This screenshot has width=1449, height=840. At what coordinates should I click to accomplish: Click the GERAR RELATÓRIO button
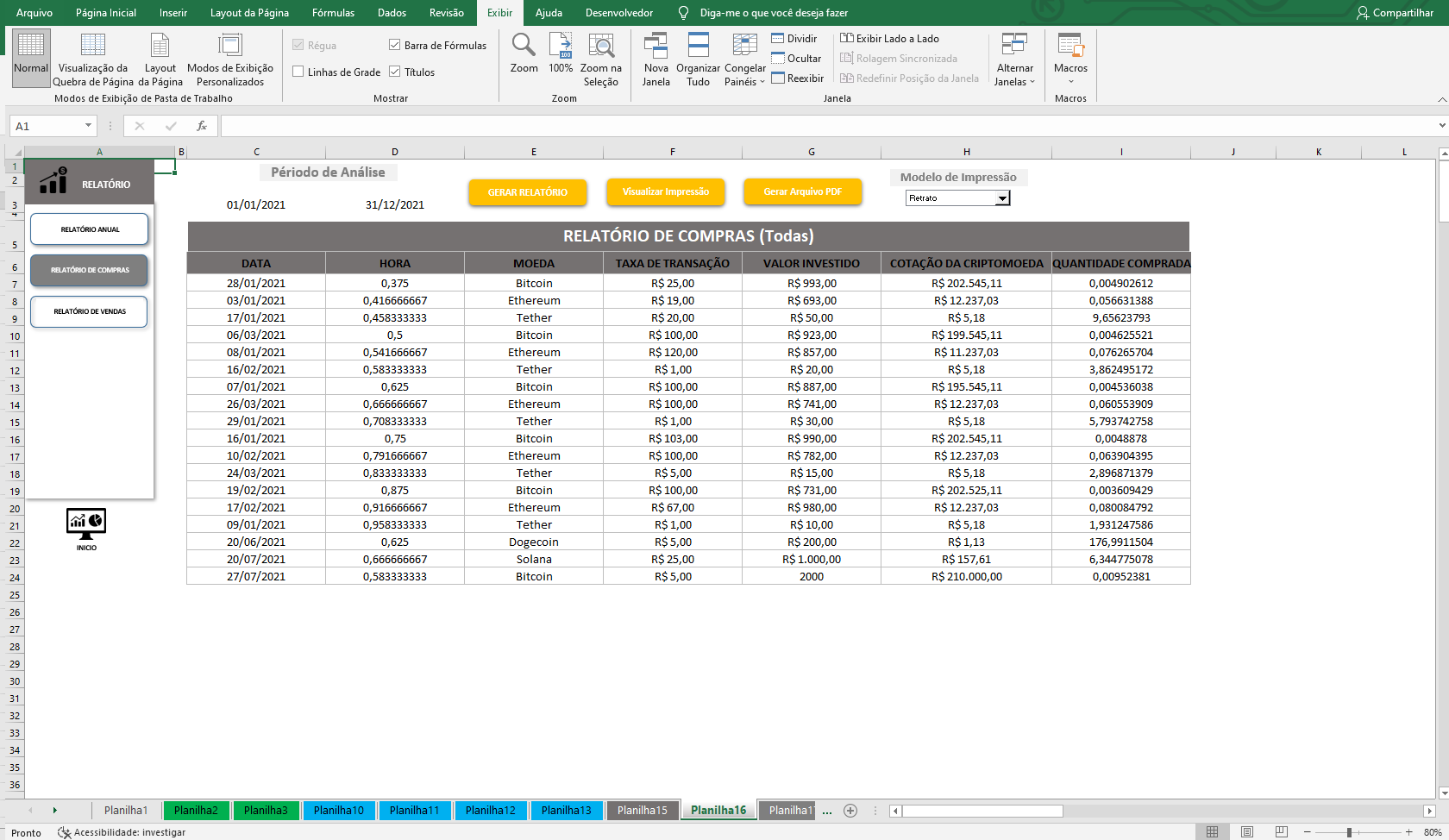(x=528, y=192)
